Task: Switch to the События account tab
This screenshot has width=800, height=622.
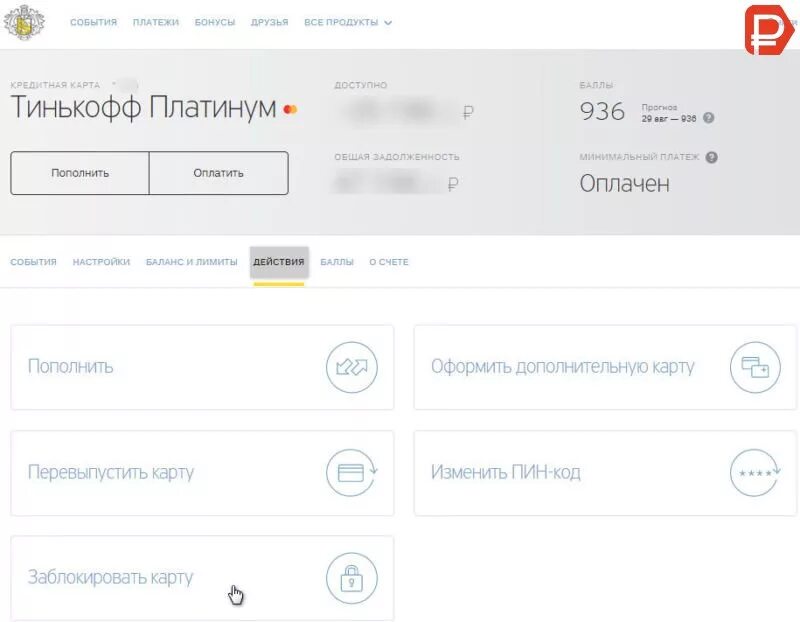Action: click(33, 262)
